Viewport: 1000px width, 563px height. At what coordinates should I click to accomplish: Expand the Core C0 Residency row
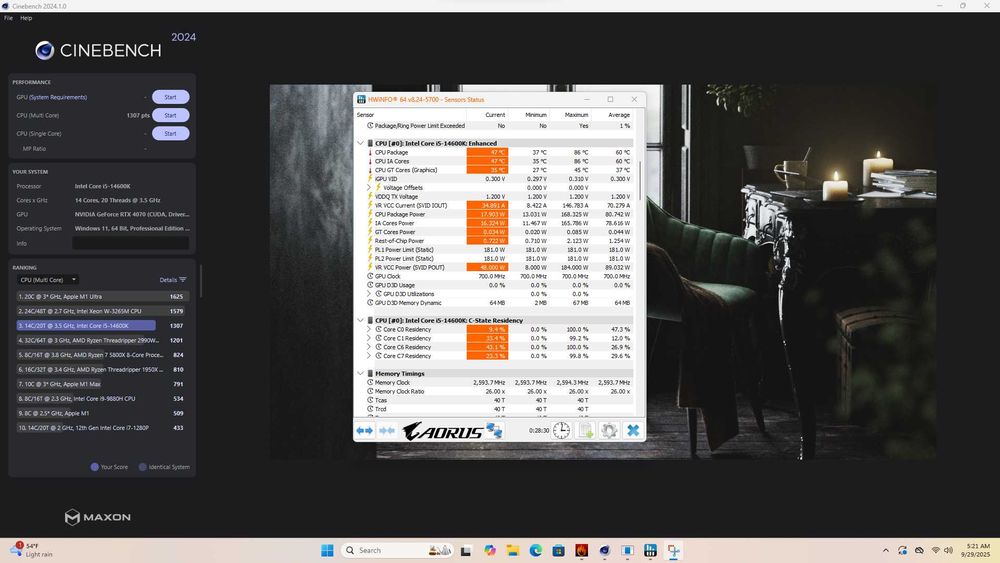[369, 330]
